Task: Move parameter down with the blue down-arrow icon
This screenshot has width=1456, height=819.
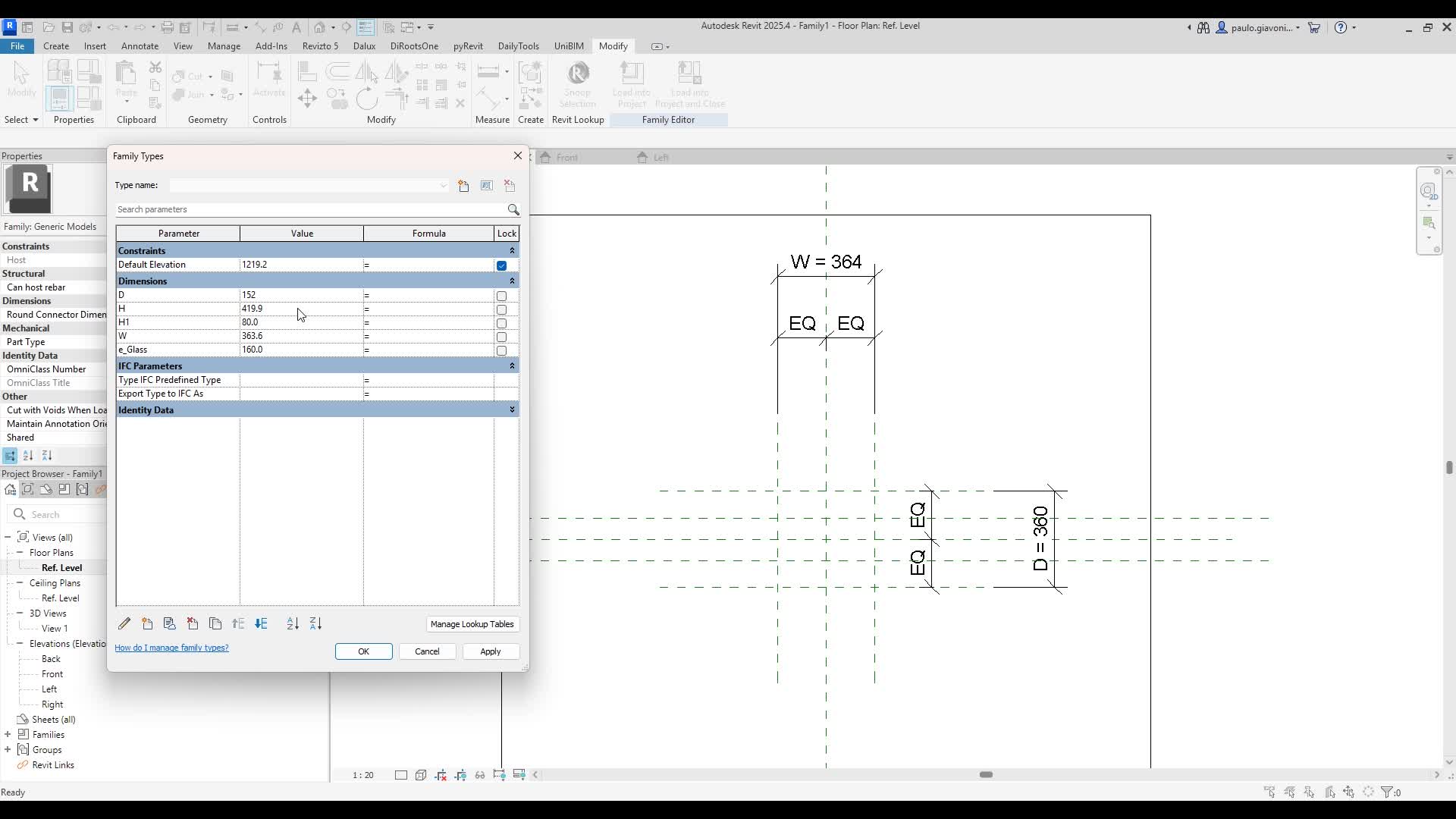Action: click(261, 623)
